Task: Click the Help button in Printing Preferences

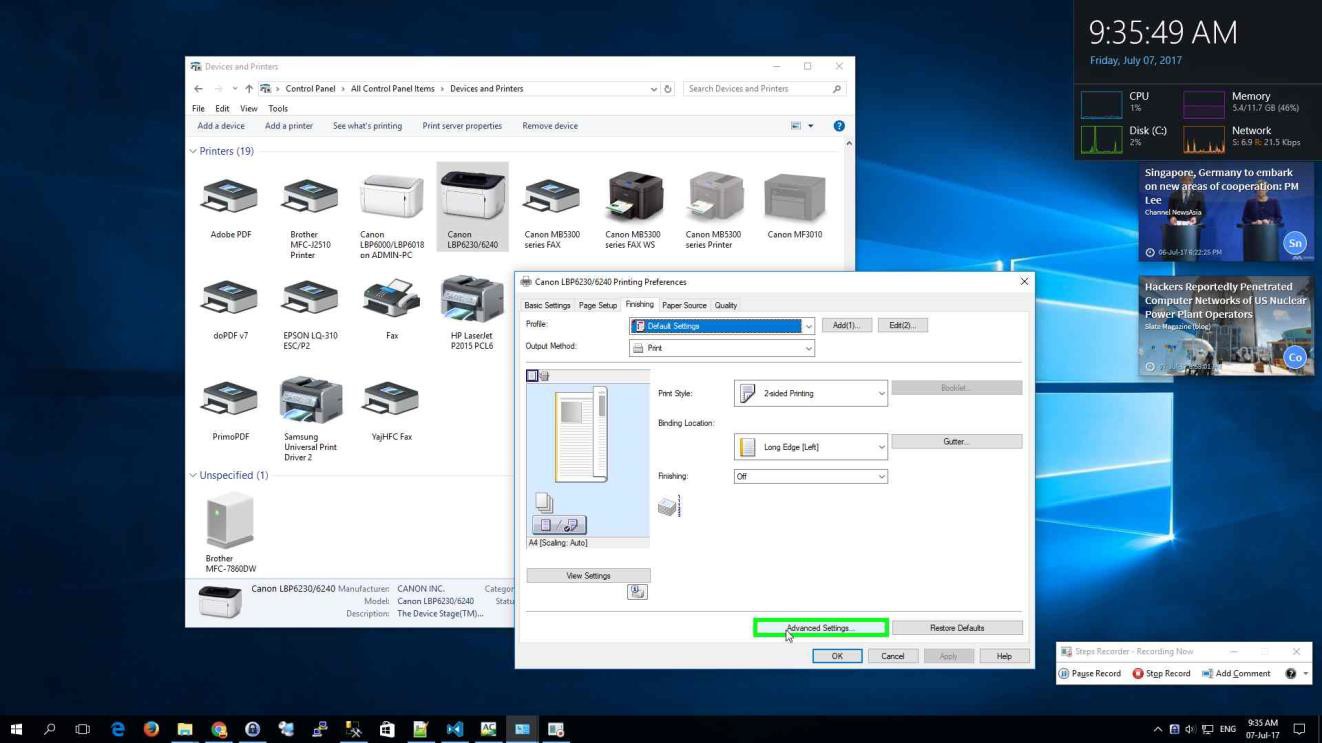Action: pyautogui.click(x=1003, y=656)
